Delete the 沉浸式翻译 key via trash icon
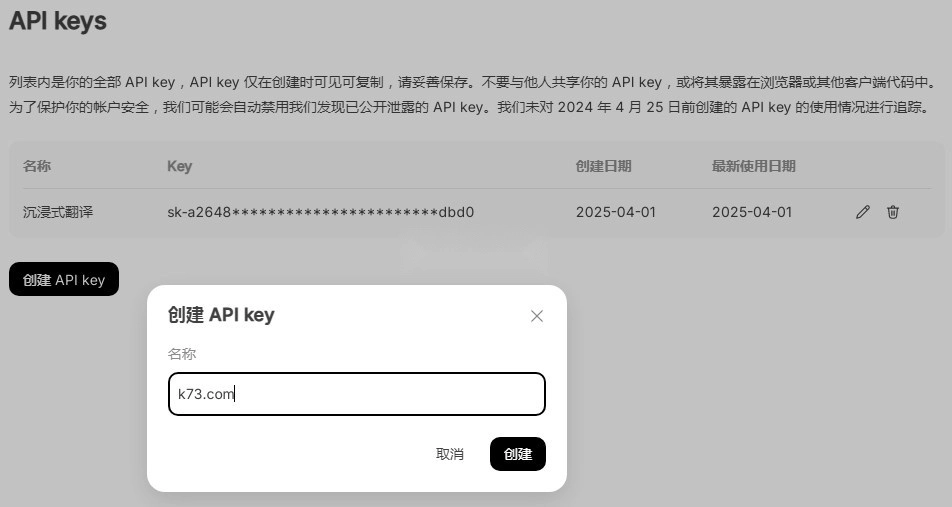Viewport: 952px width, 507px height. pos(892,212)
